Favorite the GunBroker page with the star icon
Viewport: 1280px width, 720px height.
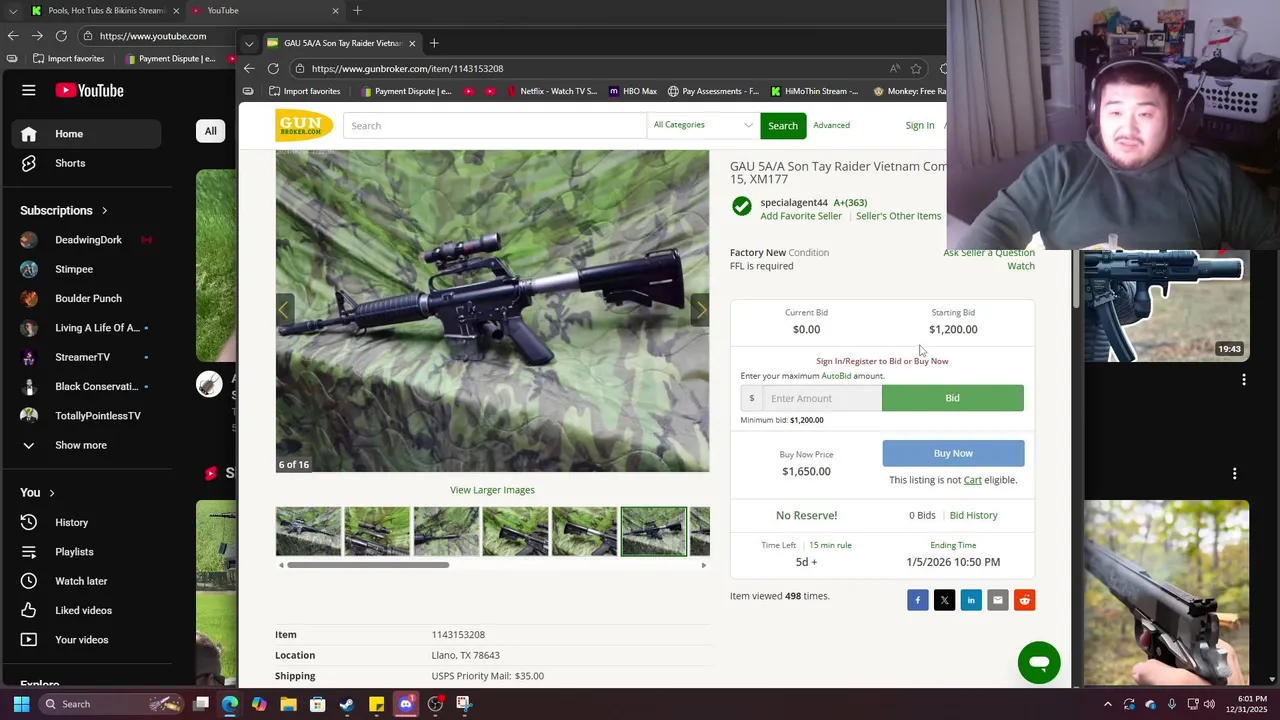(915, 69)
